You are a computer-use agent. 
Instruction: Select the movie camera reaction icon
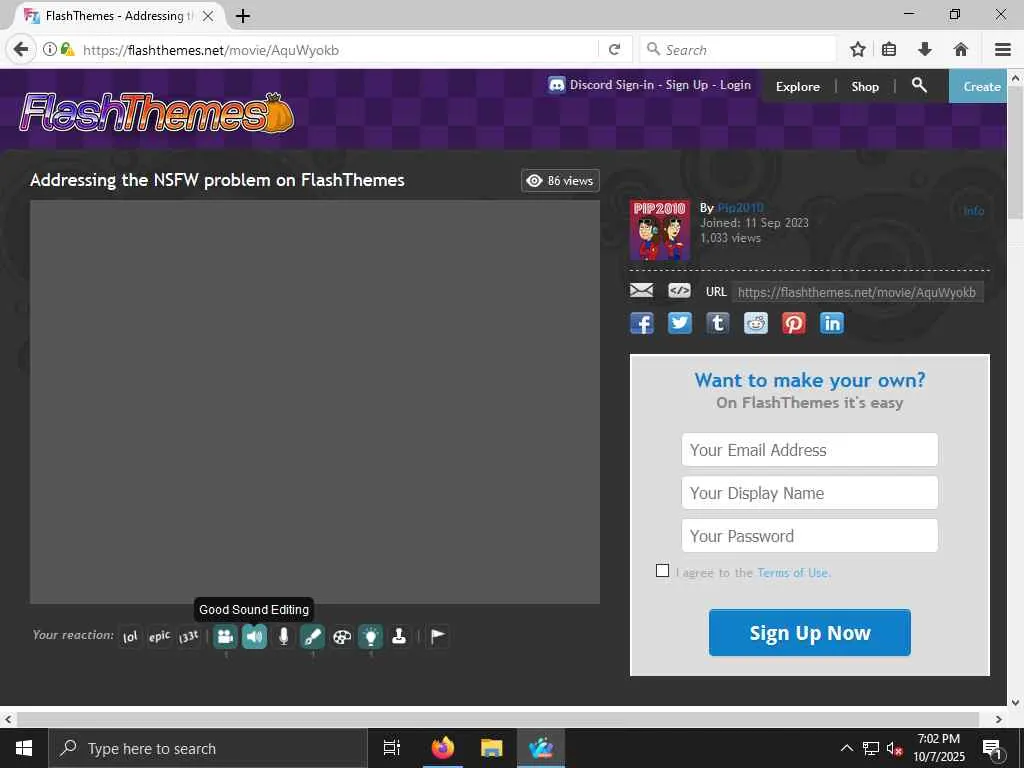(225, 636)
